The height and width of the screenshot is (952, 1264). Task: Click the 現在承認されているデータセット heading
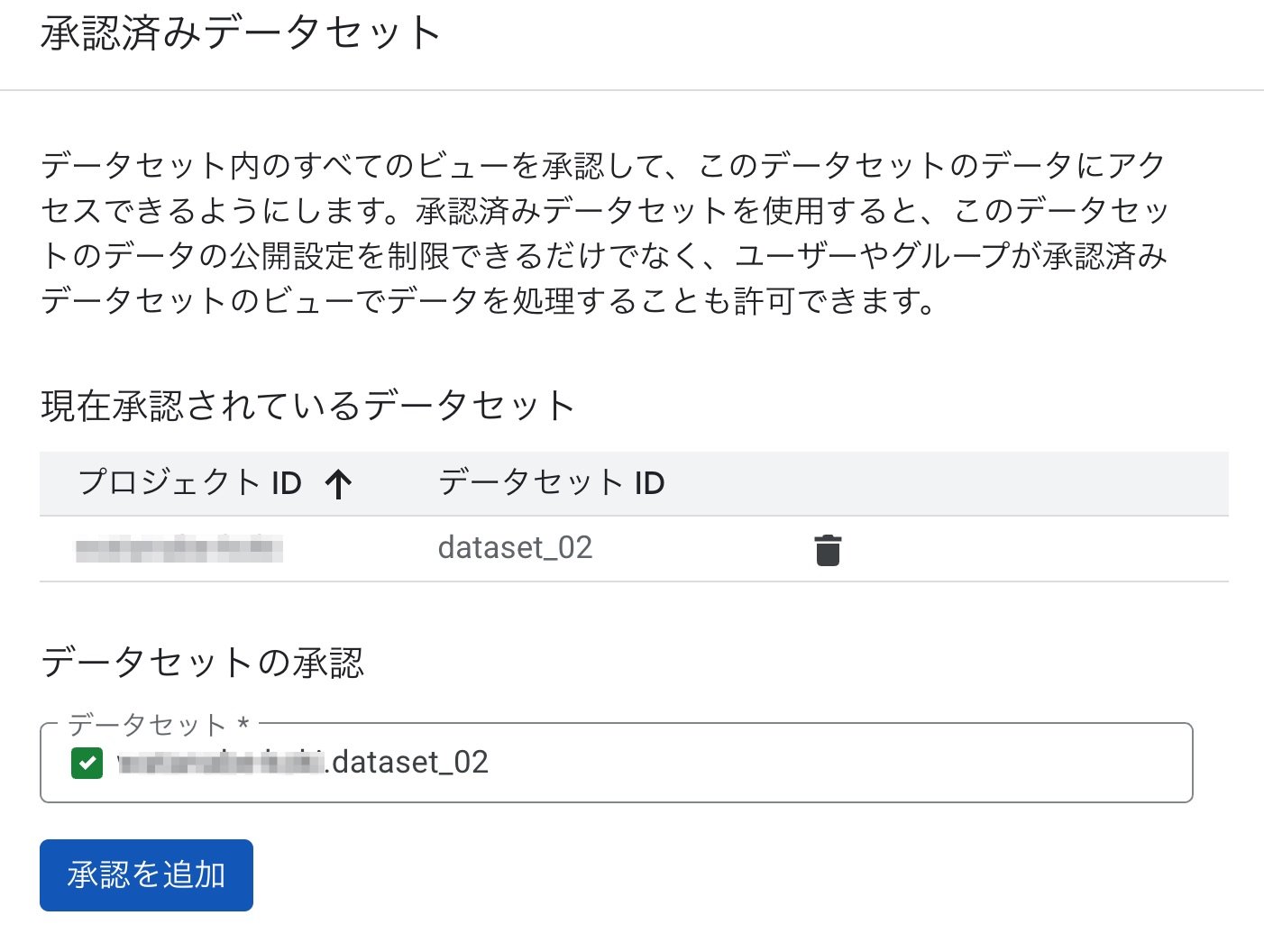coord(307,406)
